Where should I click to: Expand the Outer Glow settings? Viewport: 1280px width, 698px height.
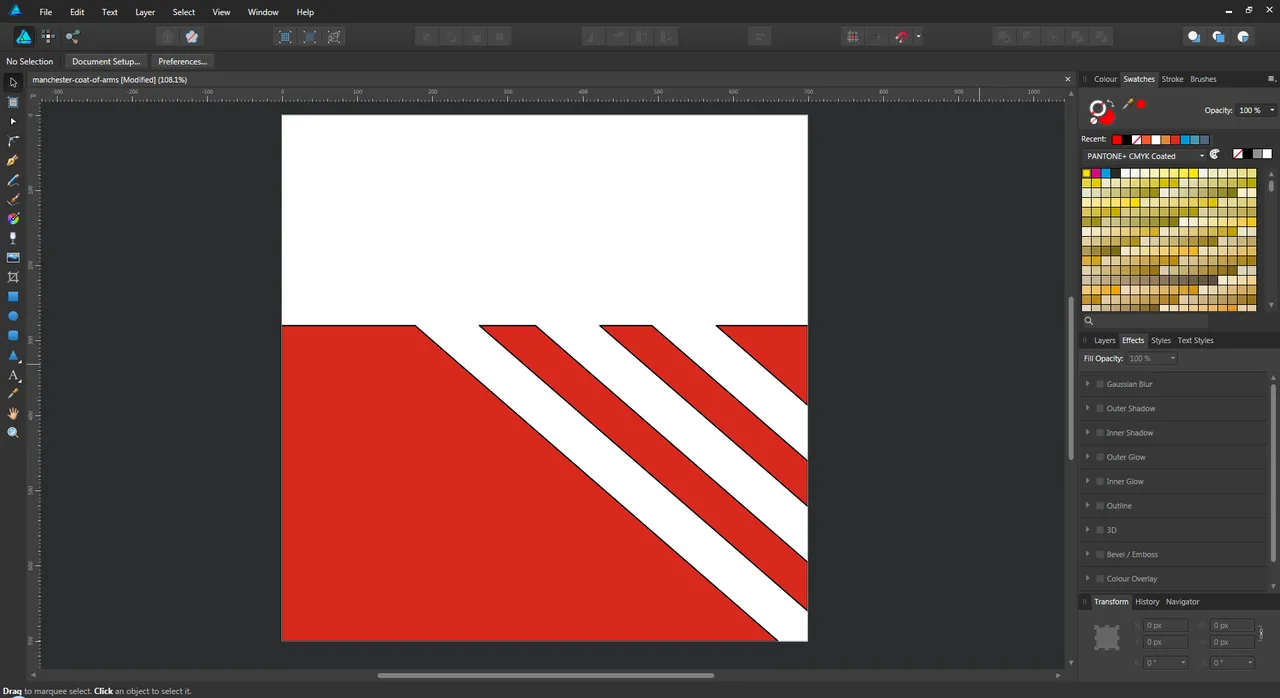coord(1088,457)
